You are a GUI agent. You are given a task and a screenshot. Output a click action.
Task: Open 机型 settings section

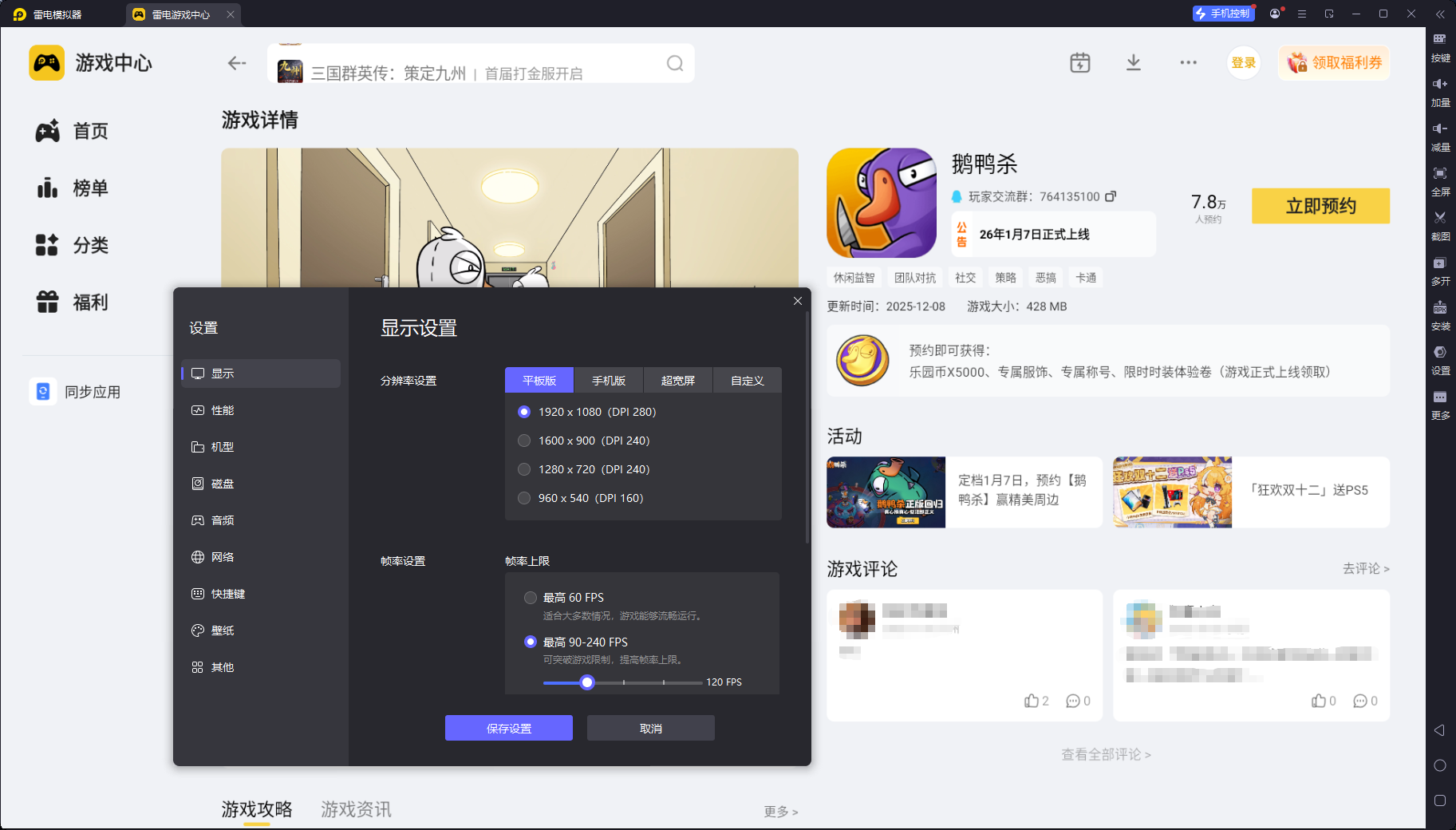[x=261, y=447]
